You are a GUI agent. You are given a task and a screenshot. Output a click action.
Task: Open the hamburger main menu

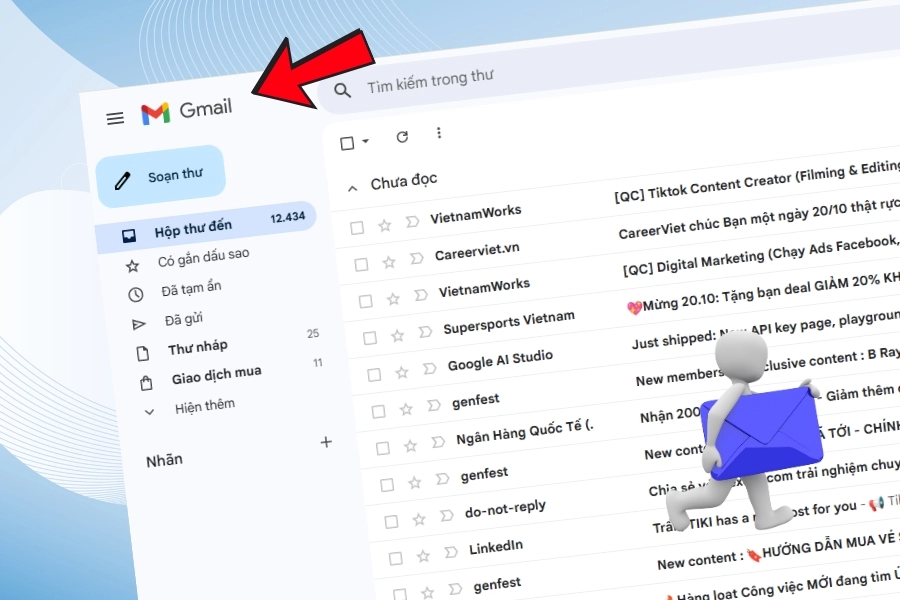[x=115, y=118]
